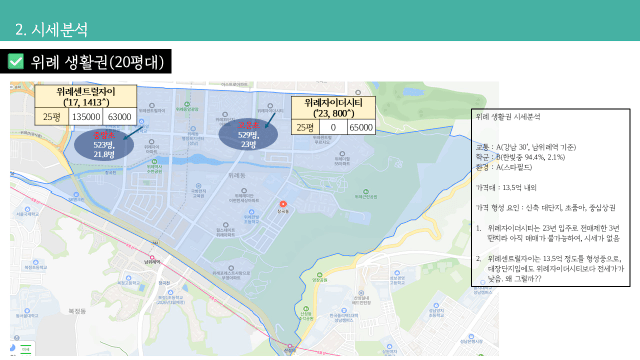This screenshot has width=640, height=360.
Task: Click the 63000 cell in 위례센트럴자이 table
Action: pyautogui.click(x=119, y=117)
